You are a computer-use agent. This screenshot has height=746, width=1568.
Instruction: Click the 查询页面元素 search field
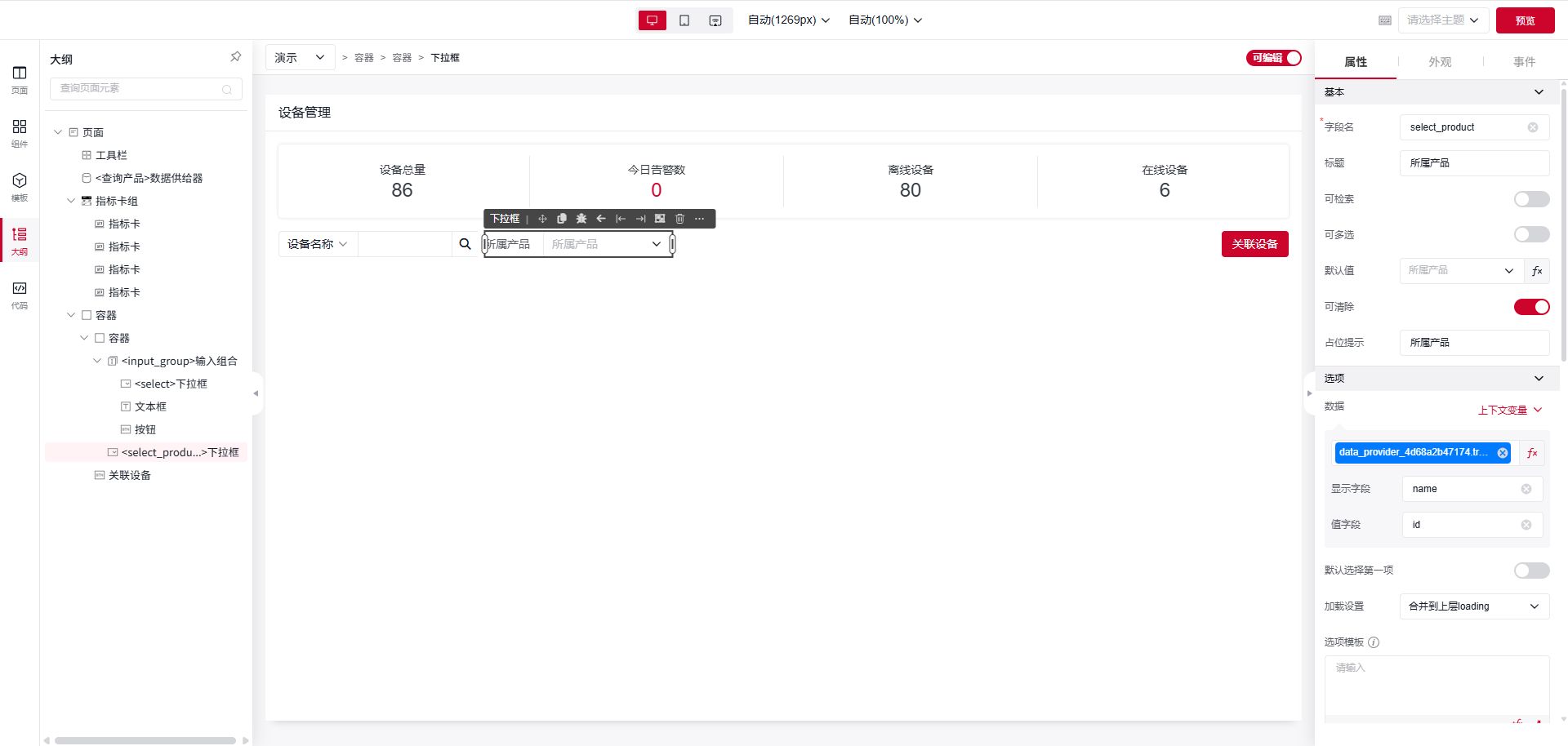pyautogui.click(x=139, y=88)
